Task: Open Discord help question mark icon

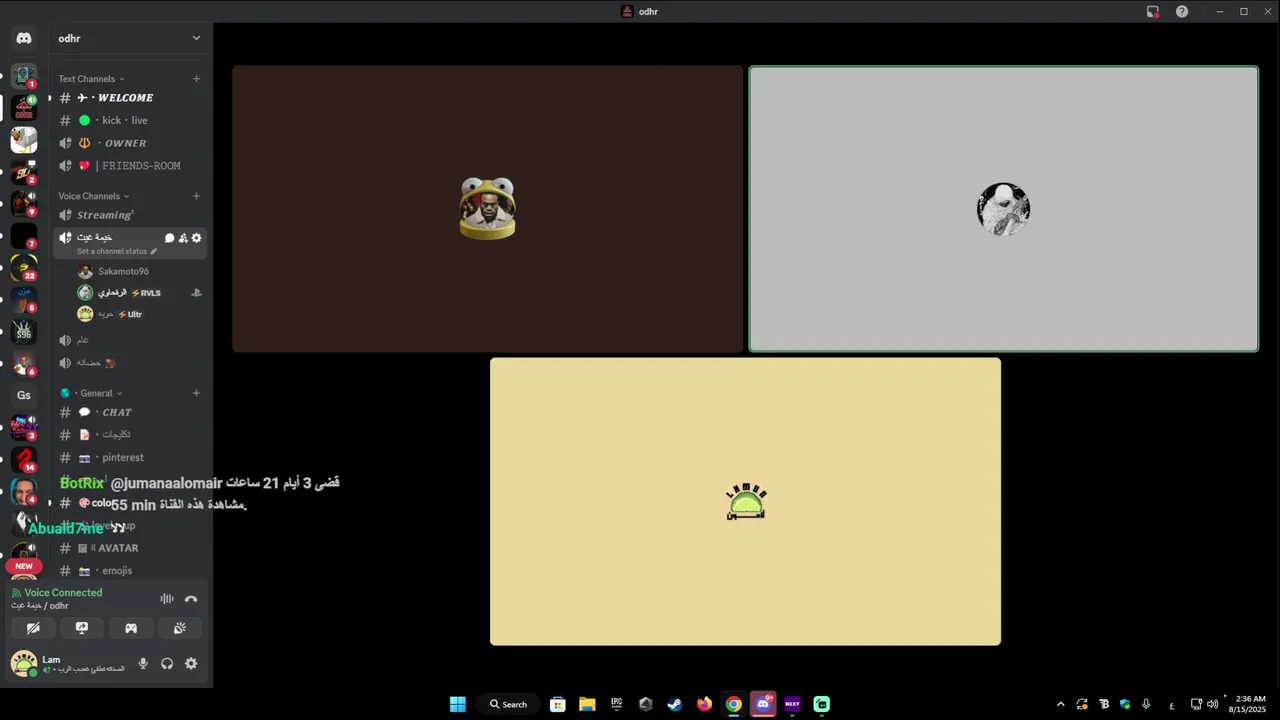Action: [1182, 12]
